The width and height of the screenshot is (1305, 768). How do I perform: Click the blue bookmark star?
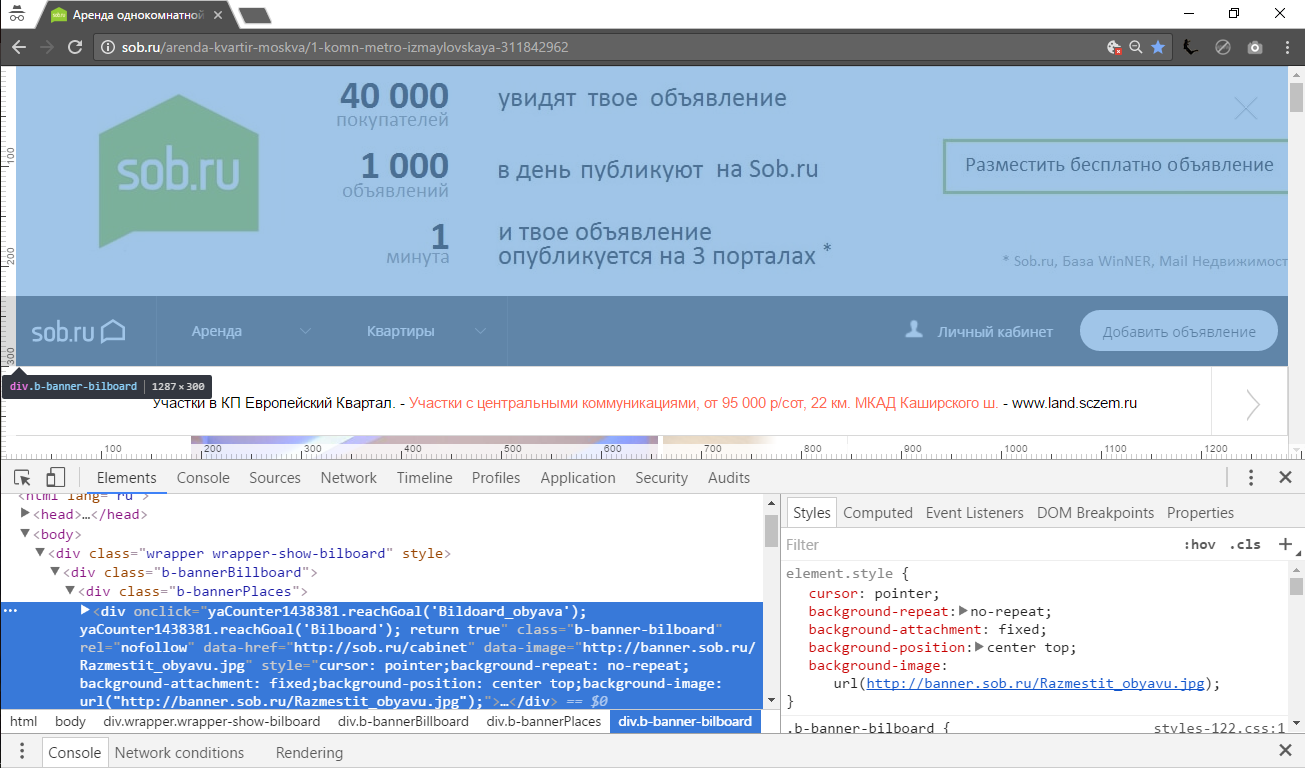coord(1158,47)
